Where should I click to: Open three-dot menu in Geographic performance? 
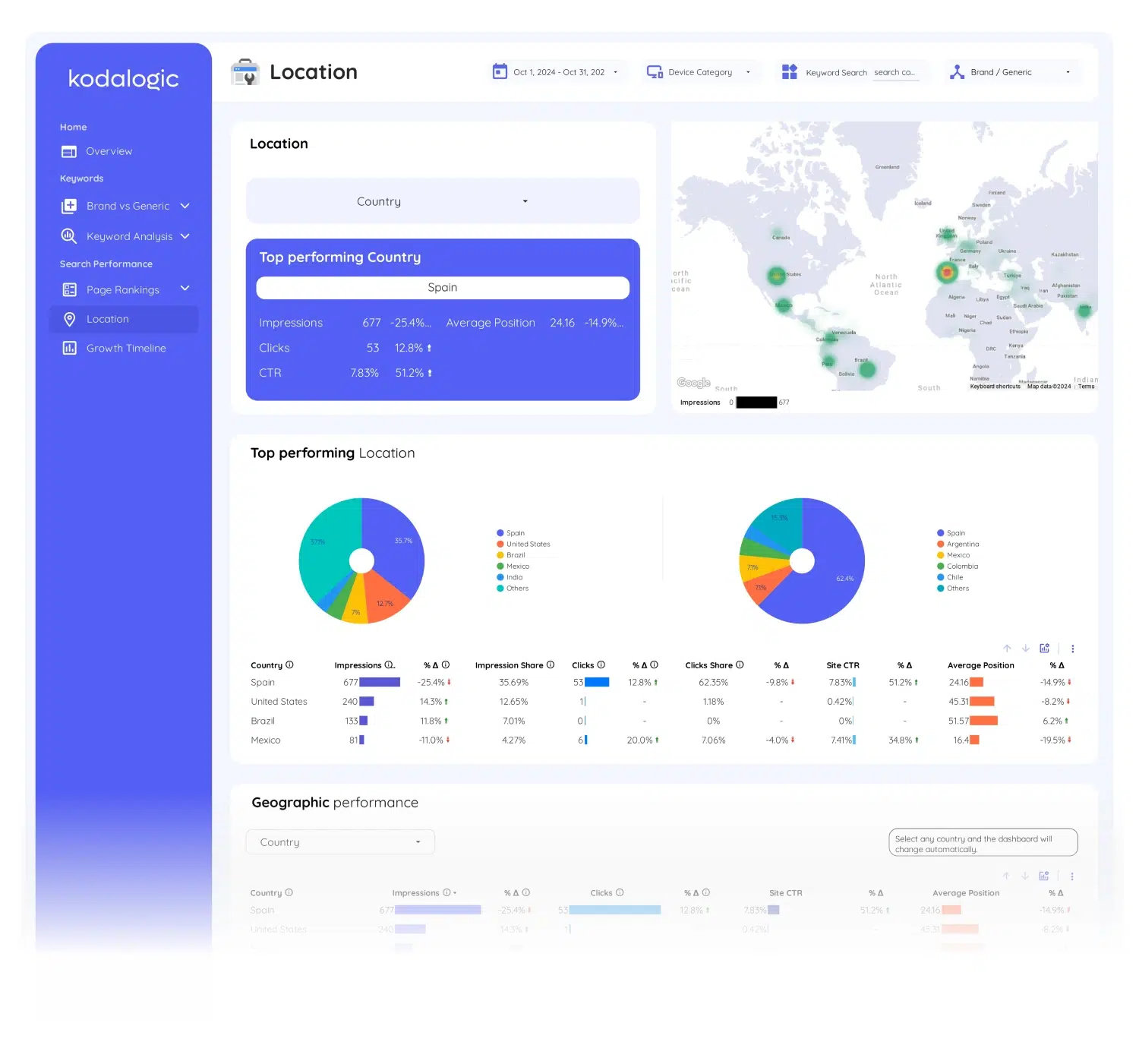click(x=1072, y=876)
